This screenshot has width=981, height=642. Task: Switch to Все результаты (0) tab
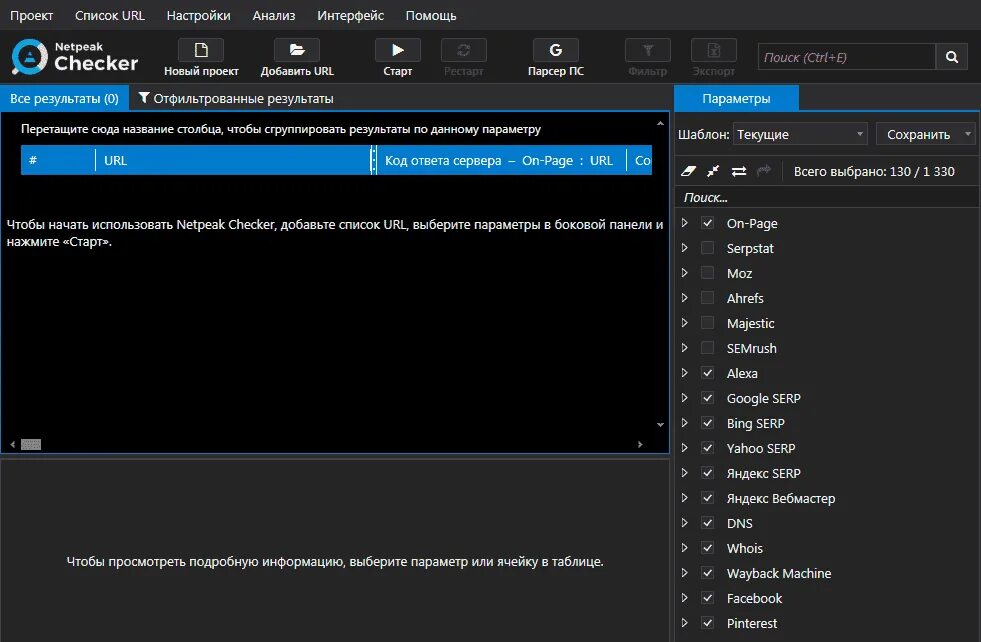(x=64, y=98)
